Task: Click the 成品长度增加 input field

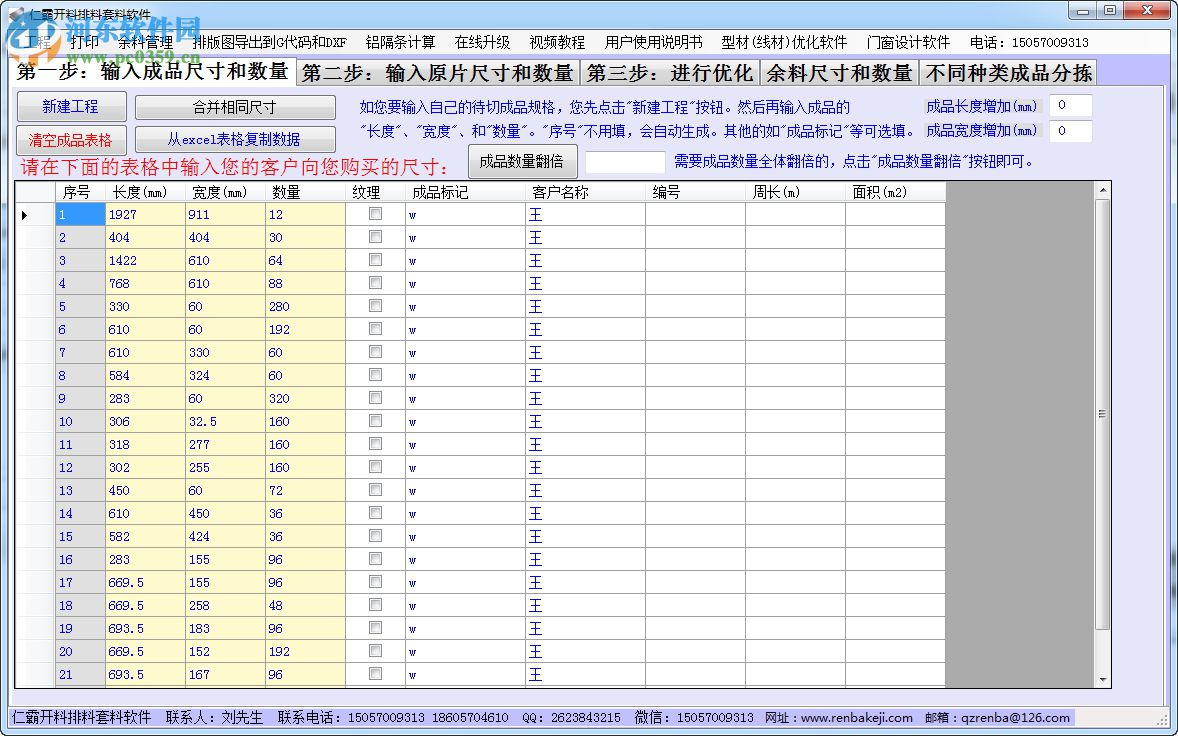Action: (1069, 106)
